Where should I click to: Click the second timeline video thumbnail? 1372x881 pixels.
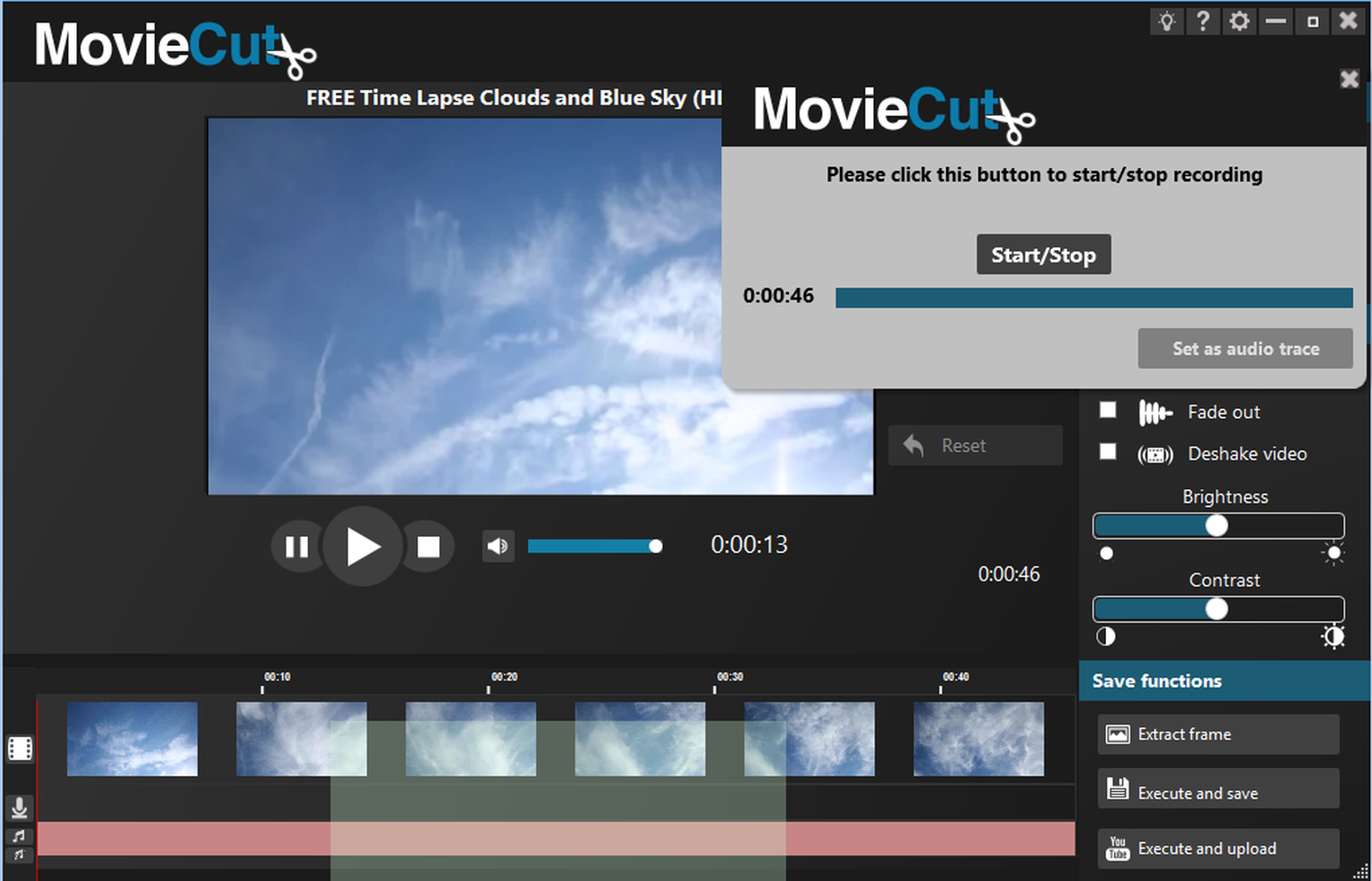point(301,739)
